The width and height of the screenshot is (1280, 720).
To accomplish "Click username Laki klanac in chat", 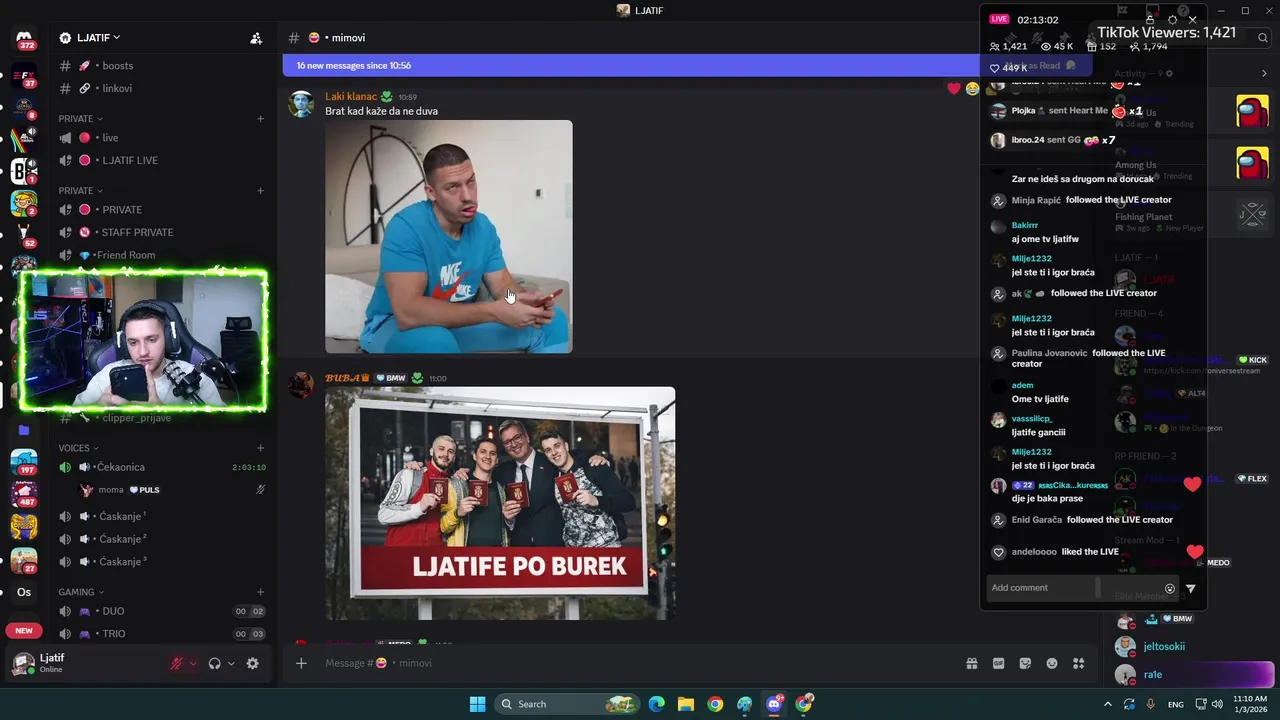I will pos(351,97).
